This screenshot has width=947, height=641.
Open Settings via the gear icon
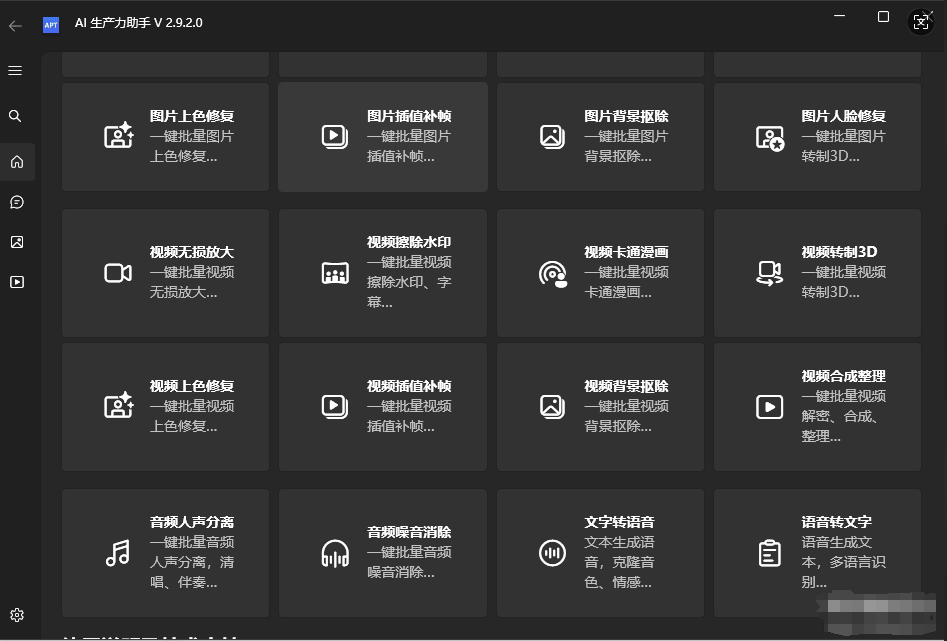pos(16,614)
